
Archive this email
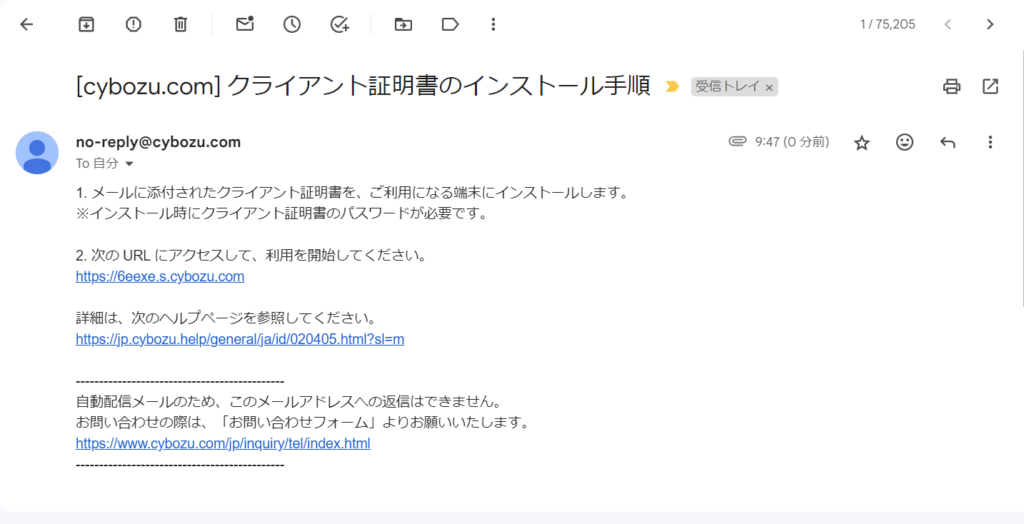[x=86, y=24]
